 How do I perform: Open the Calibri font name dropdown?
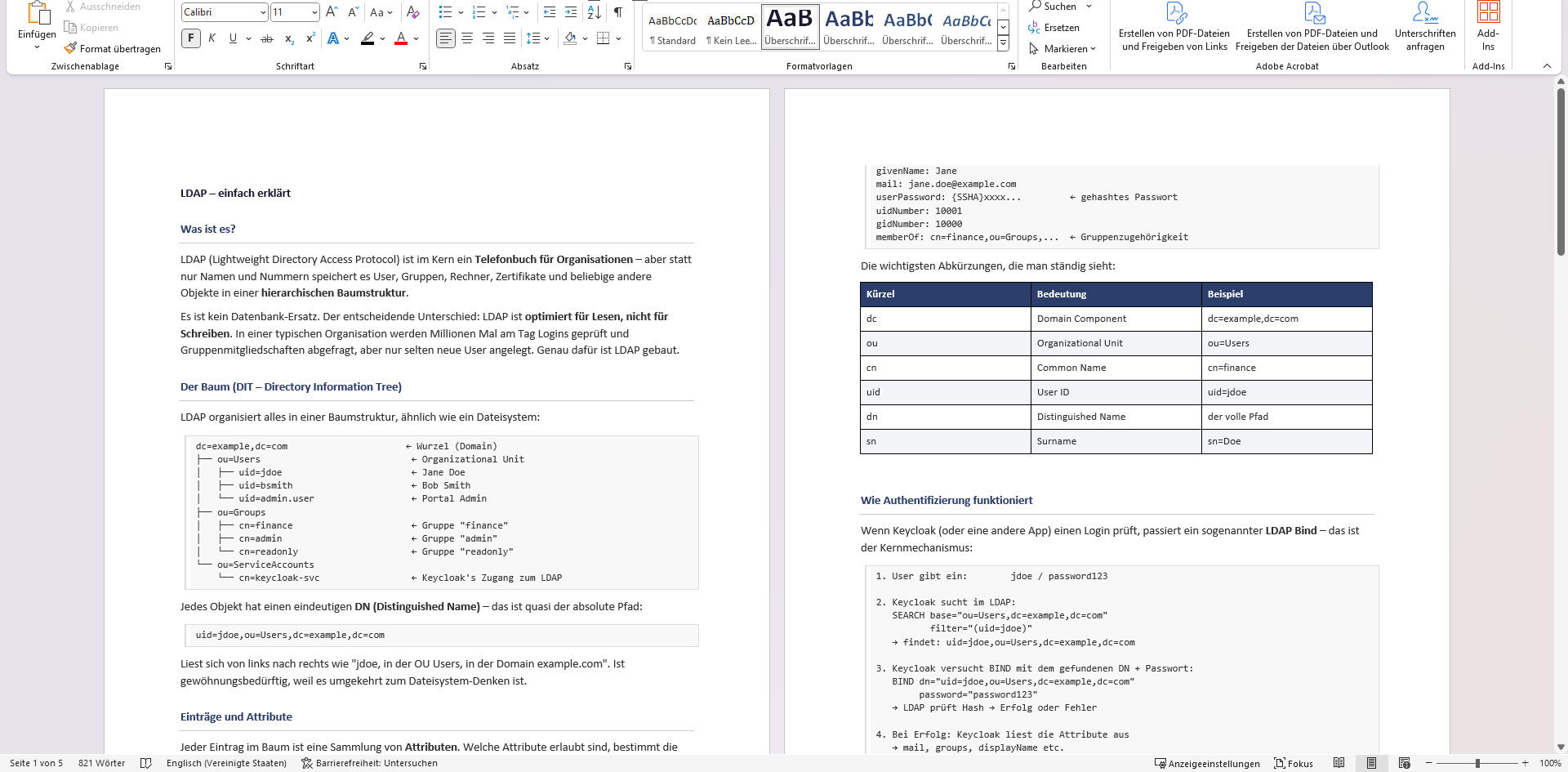click(263, 12)
